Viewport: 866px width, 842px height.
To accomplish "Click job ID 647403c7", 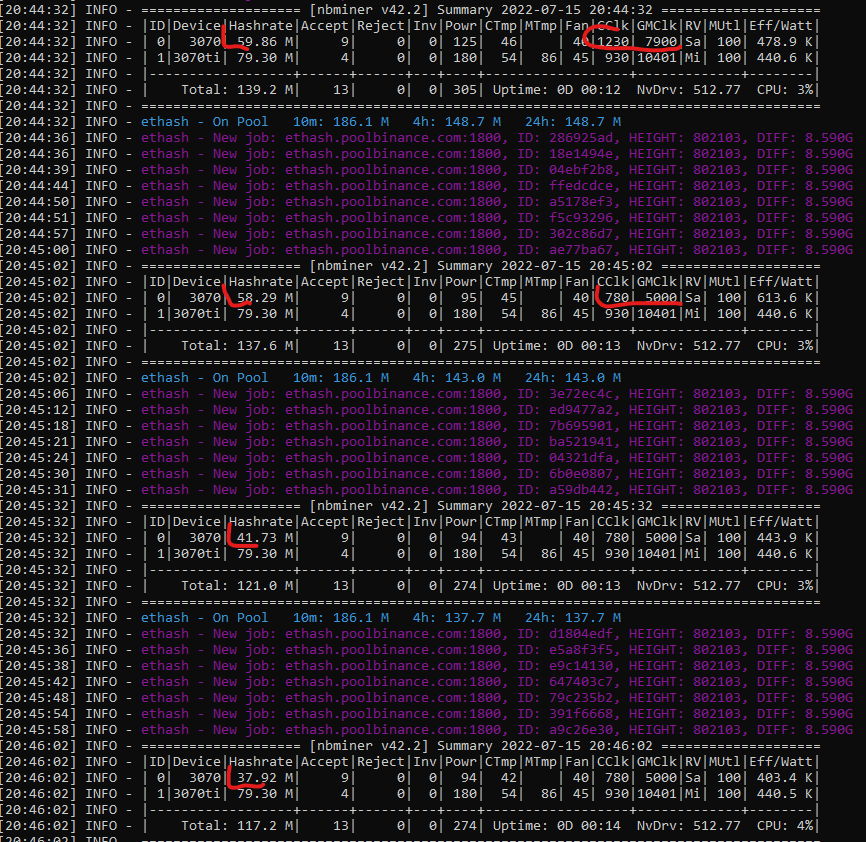I will click(x=580, y=682).
